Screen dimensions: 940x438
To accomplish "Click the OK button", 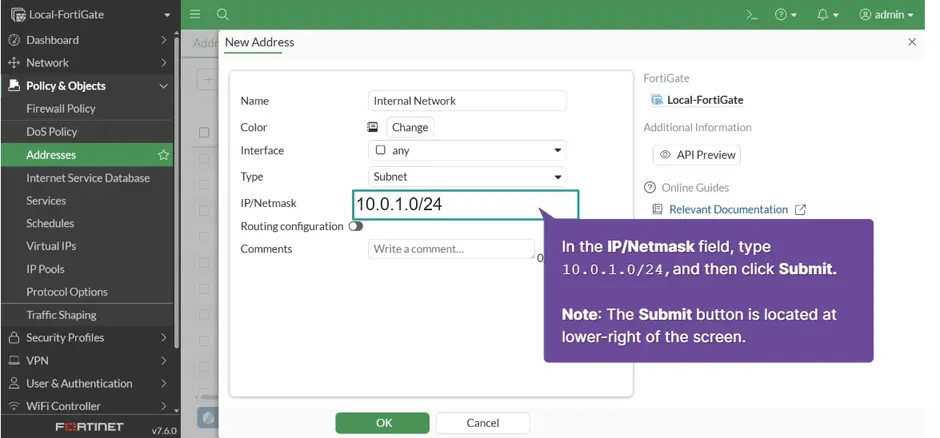I will (x=382, y=423).
